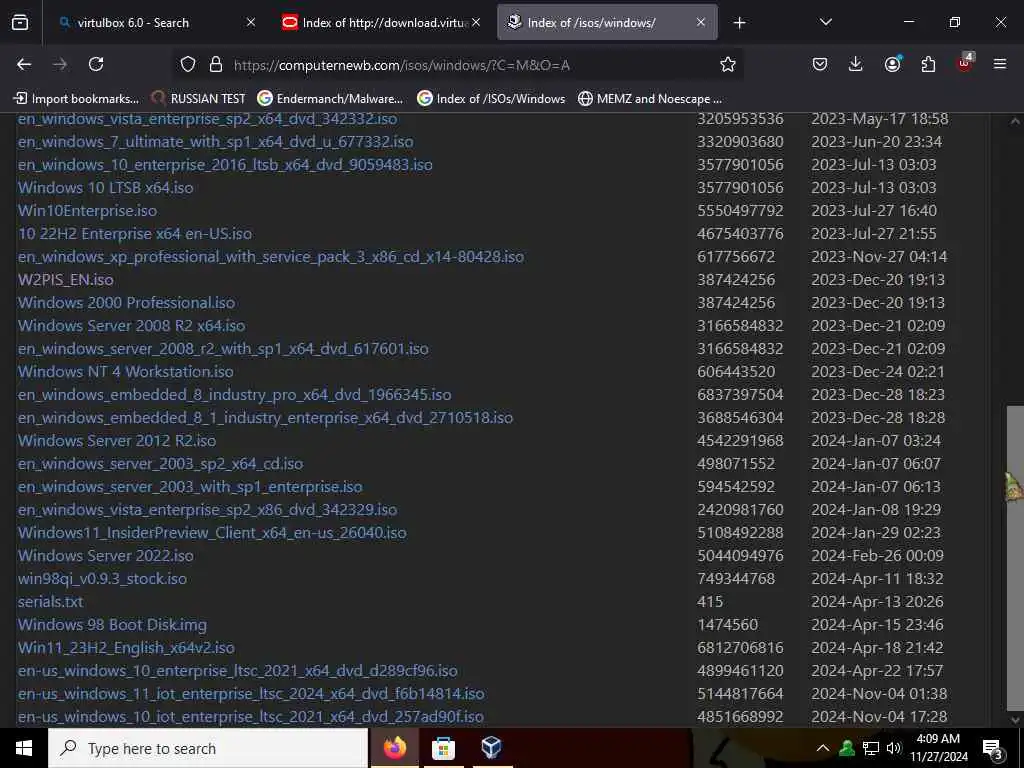This screenshot has height=768, width=1024.
Task: Open serials.txt file link
Action: click(x=50, y=601)
